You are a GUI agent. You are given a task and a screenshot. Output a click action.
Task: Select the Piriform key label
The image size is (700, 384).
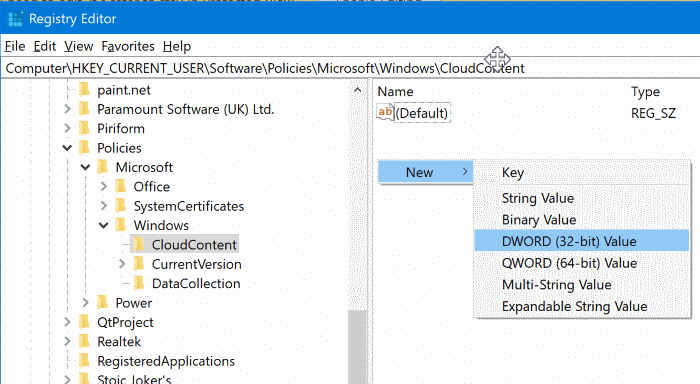121,129
